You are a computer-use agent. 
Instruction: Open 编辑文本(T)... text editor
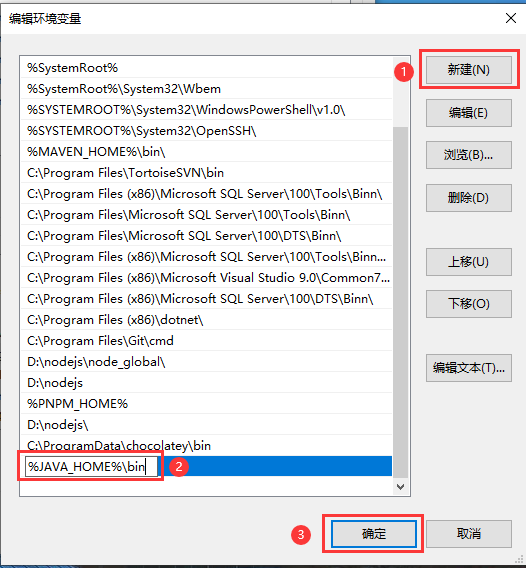point(469,368)
